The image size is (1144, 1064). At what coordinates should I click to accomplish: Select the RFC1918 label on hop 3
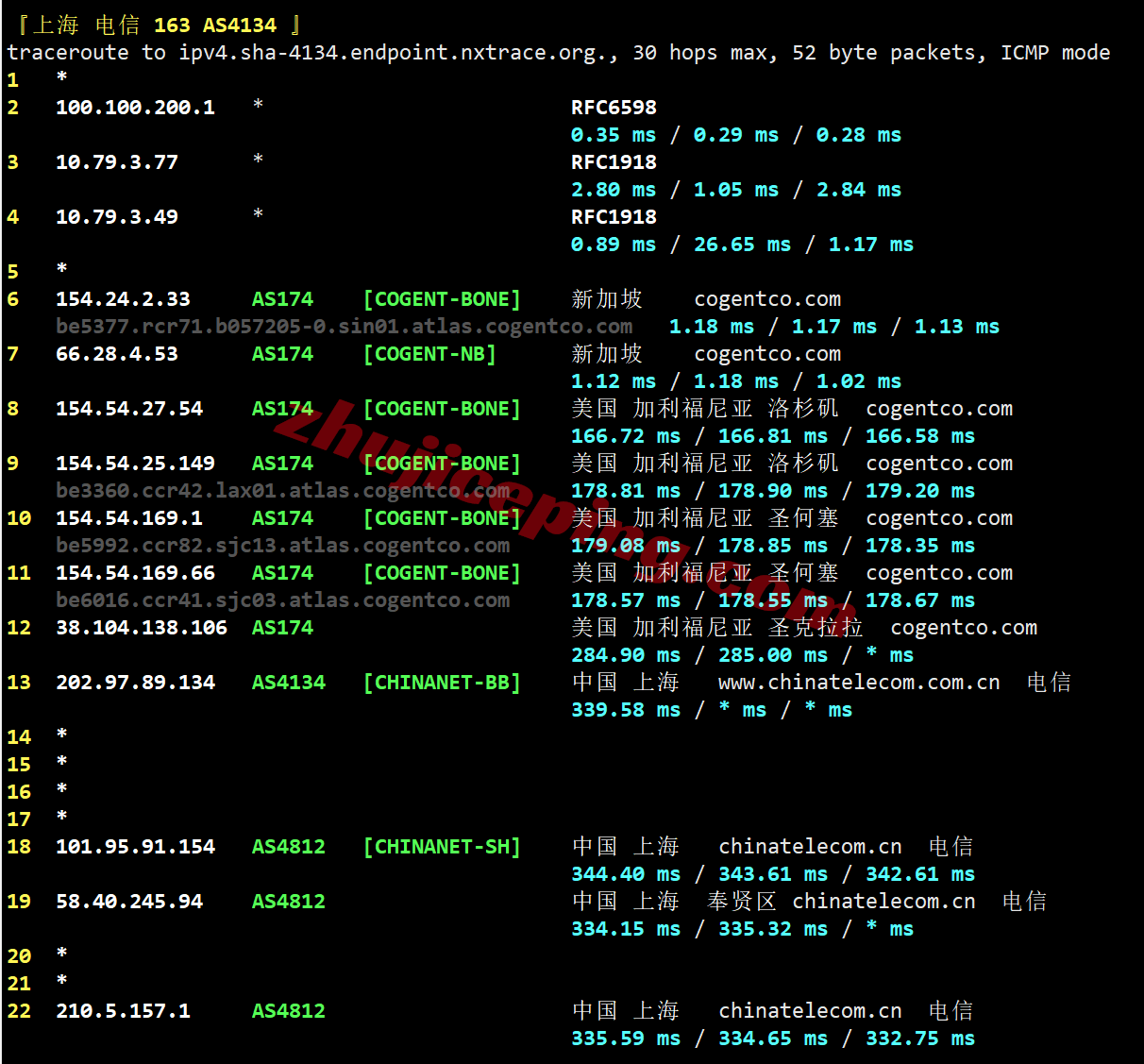[x=614, y=162]
